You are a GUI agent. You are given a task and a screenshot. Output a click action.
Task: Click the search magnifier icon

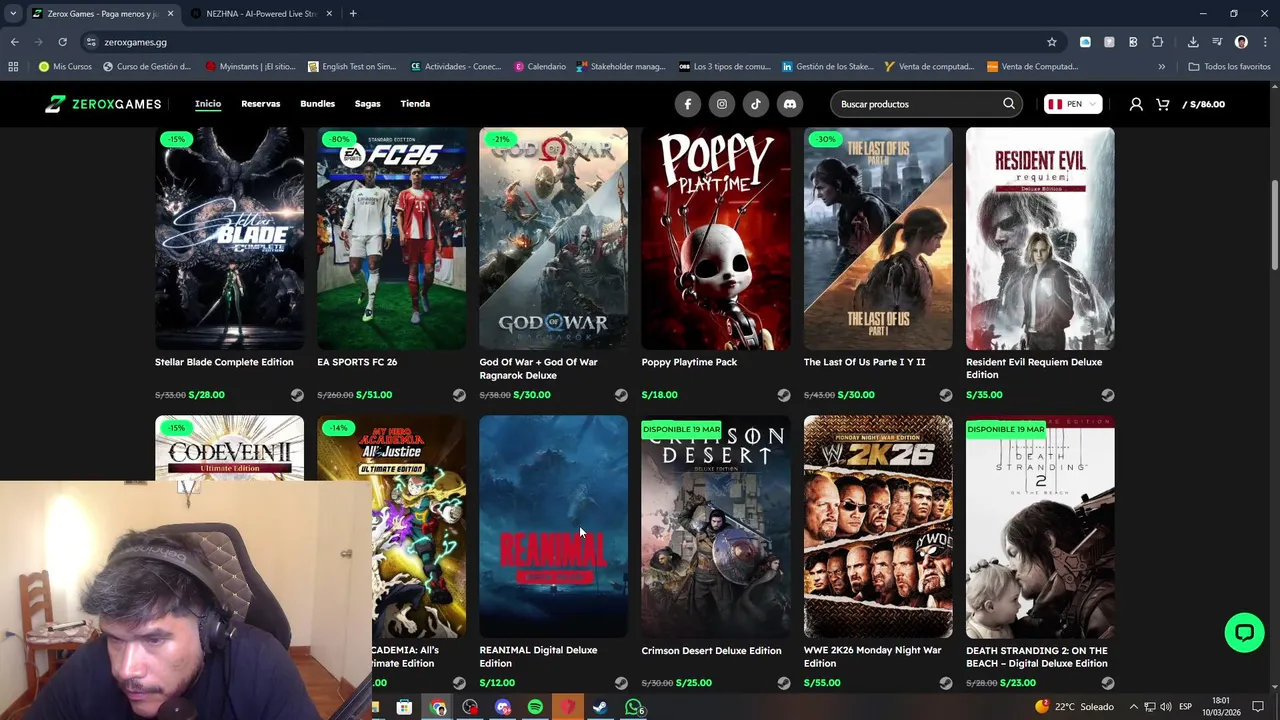click(x=1008, y=104)
